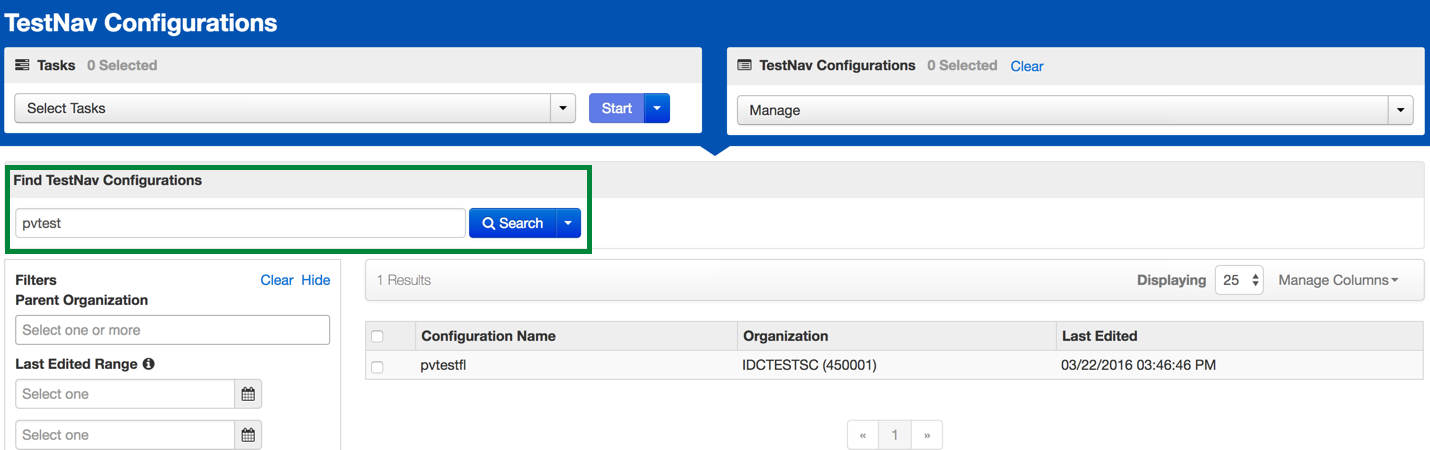The height and width of the screenshot is (450, 1430).
Task: Expand the Start button dropdown arrow
Action: pos(657,108)
